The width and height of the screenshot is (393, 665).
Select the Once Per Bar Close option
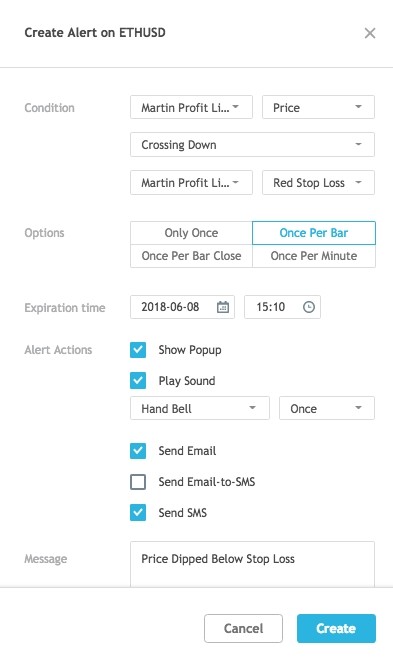191,256
